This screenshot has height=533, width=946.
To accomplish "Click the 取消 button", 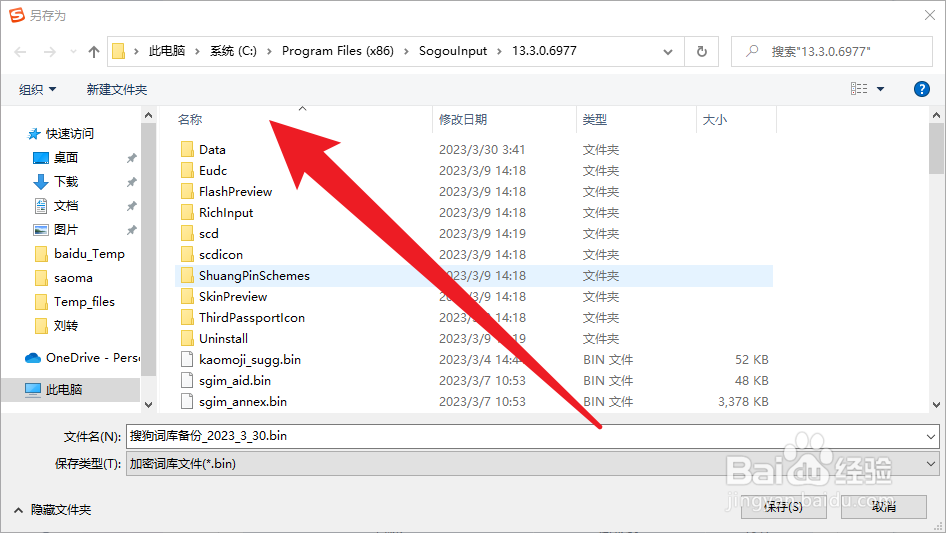I will pyautogui.click(x=884, y=506).
